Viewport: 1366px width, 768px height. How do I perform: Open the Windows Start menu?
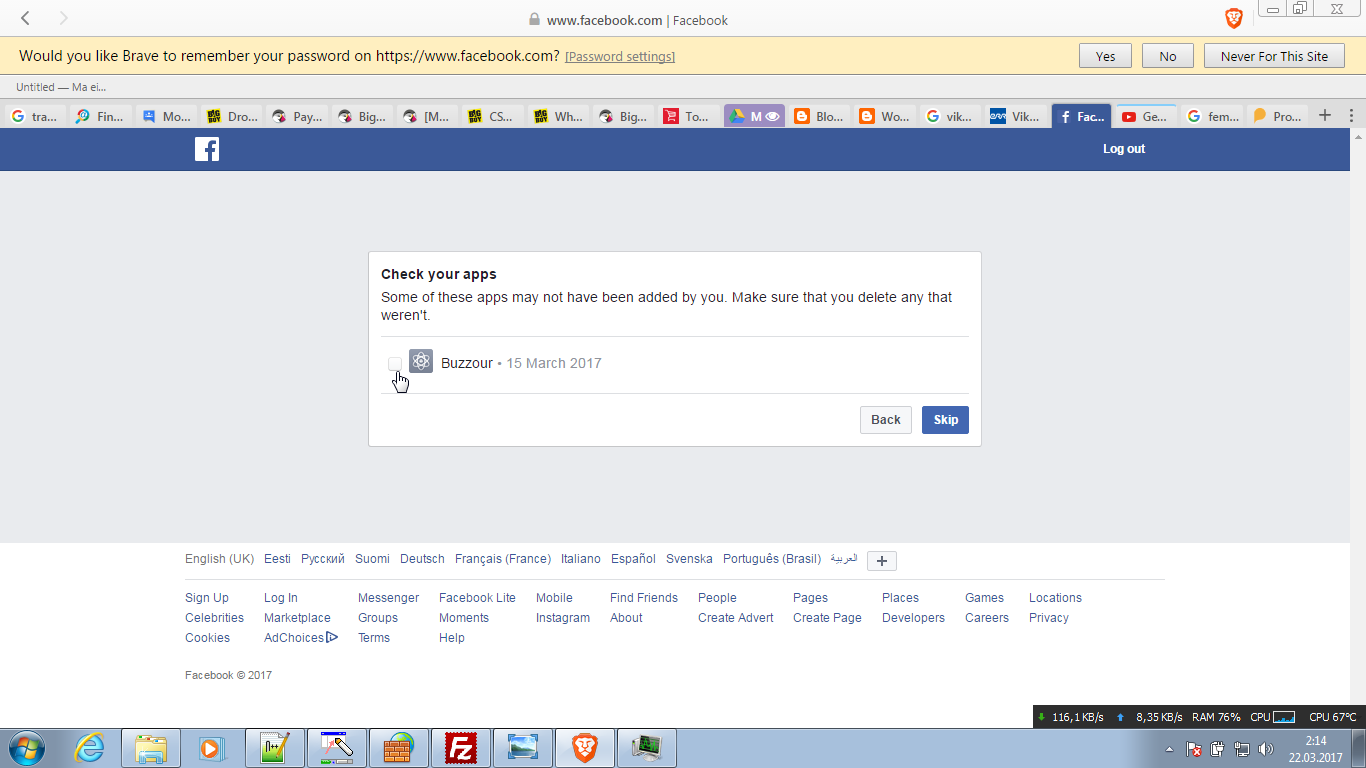[27, 748]
